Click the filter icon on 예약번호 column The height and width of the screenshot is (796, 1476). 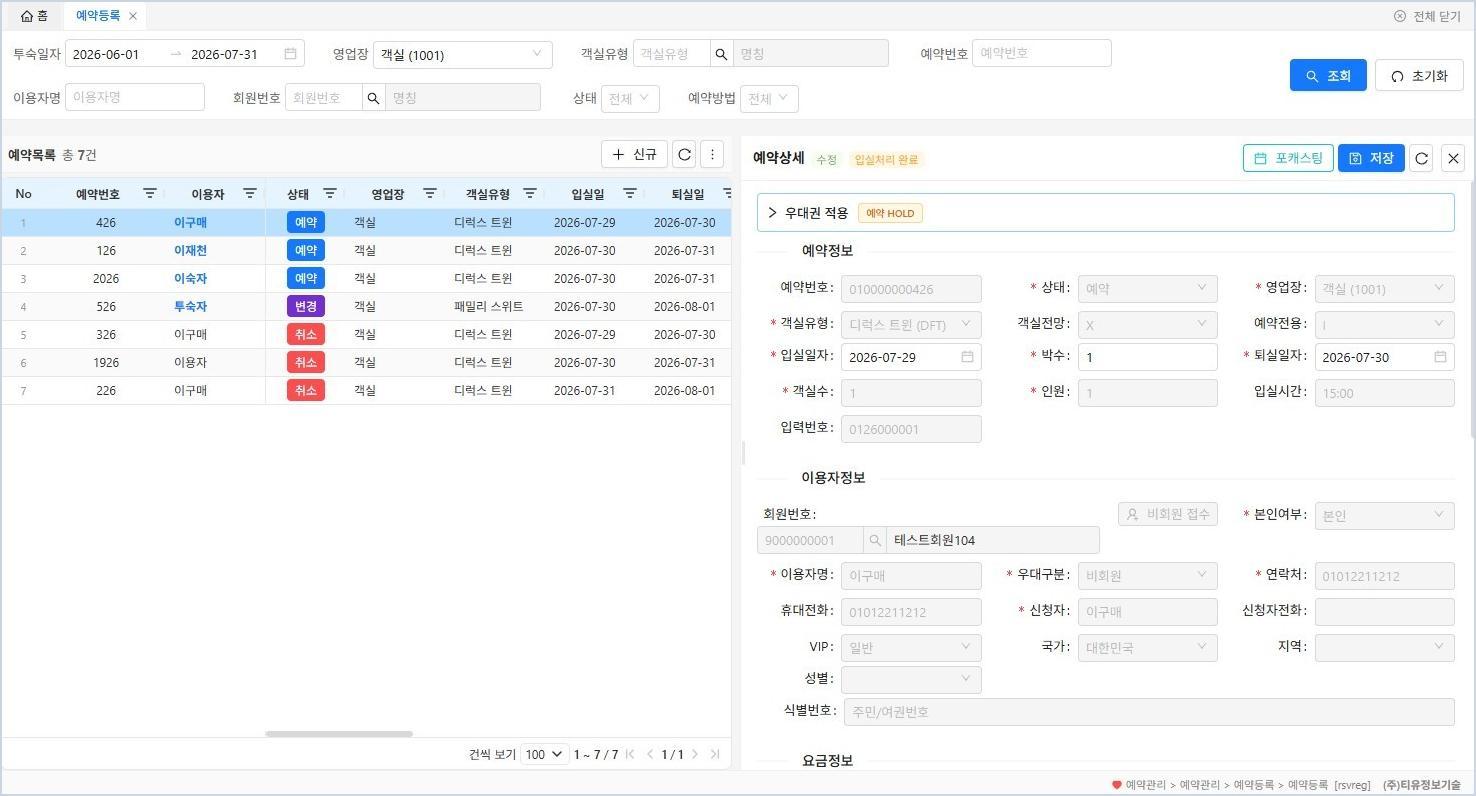tap(149, 193)
